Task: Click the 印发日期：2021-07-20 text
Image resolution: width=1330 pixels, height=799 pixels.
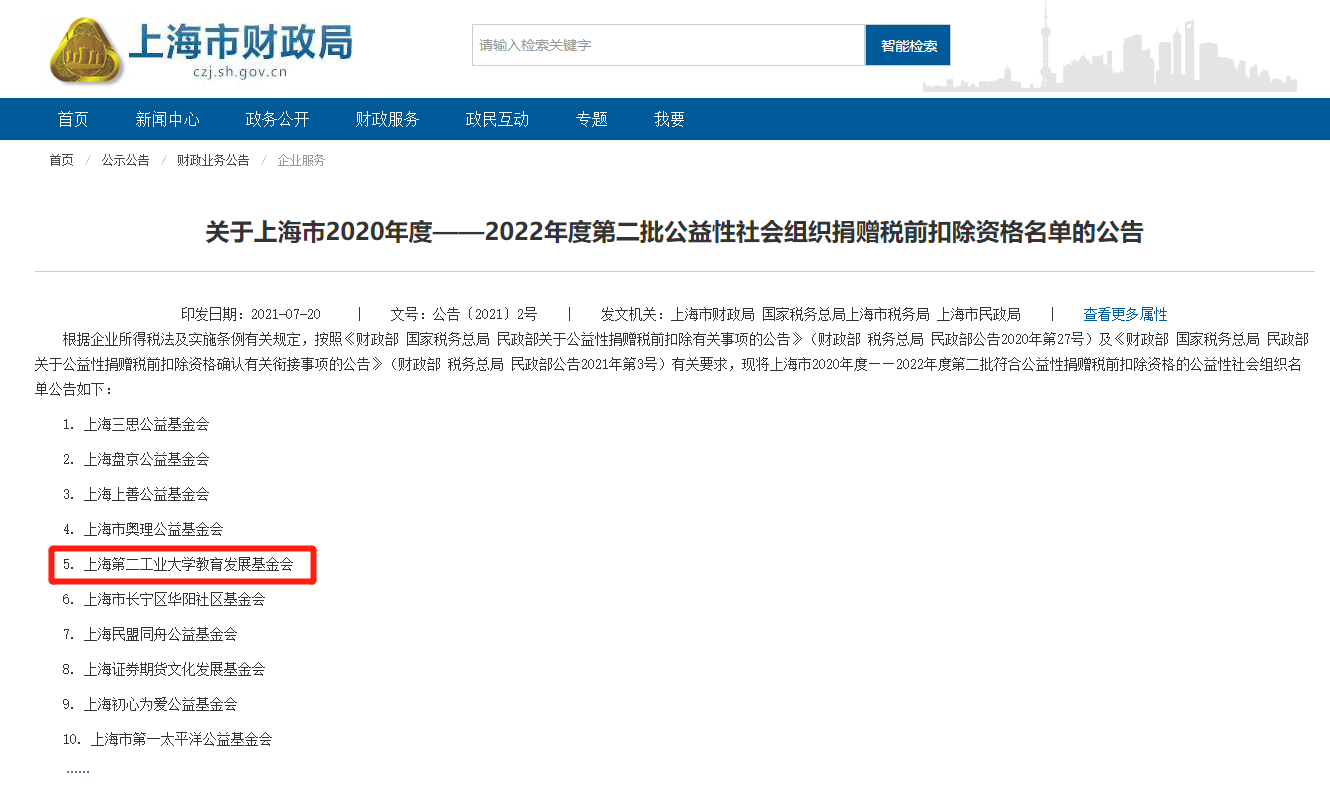Action: (251, 314)
